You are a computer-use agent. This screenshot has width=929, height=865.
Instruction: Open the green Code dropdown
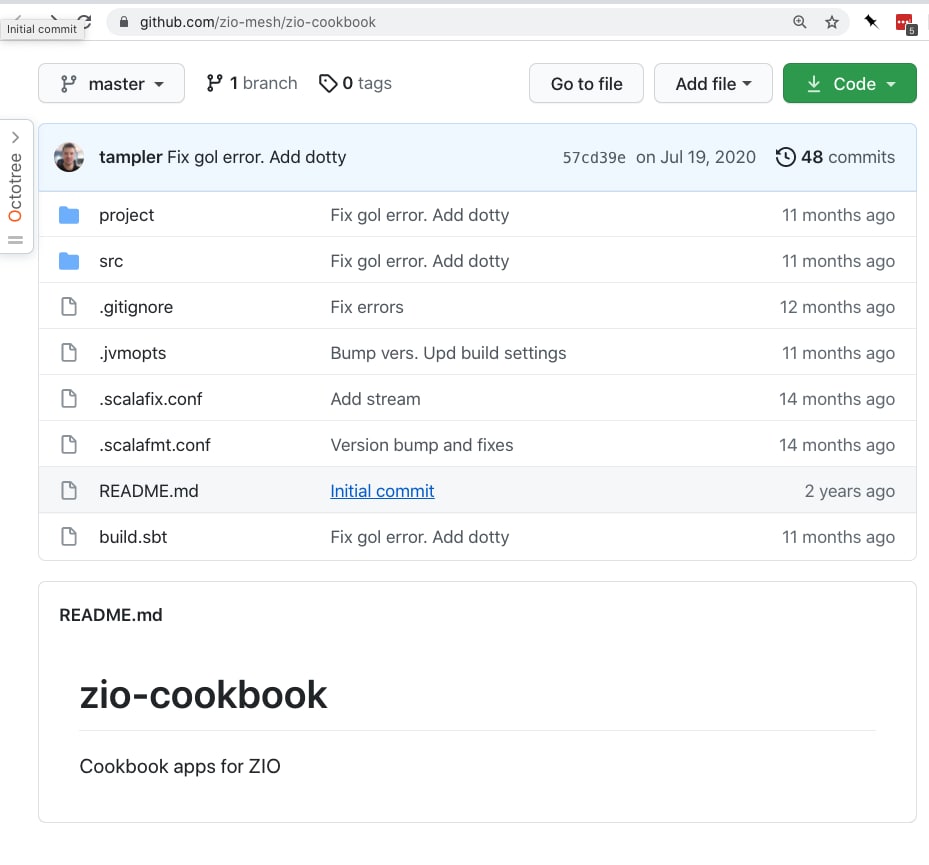(850, 84)
